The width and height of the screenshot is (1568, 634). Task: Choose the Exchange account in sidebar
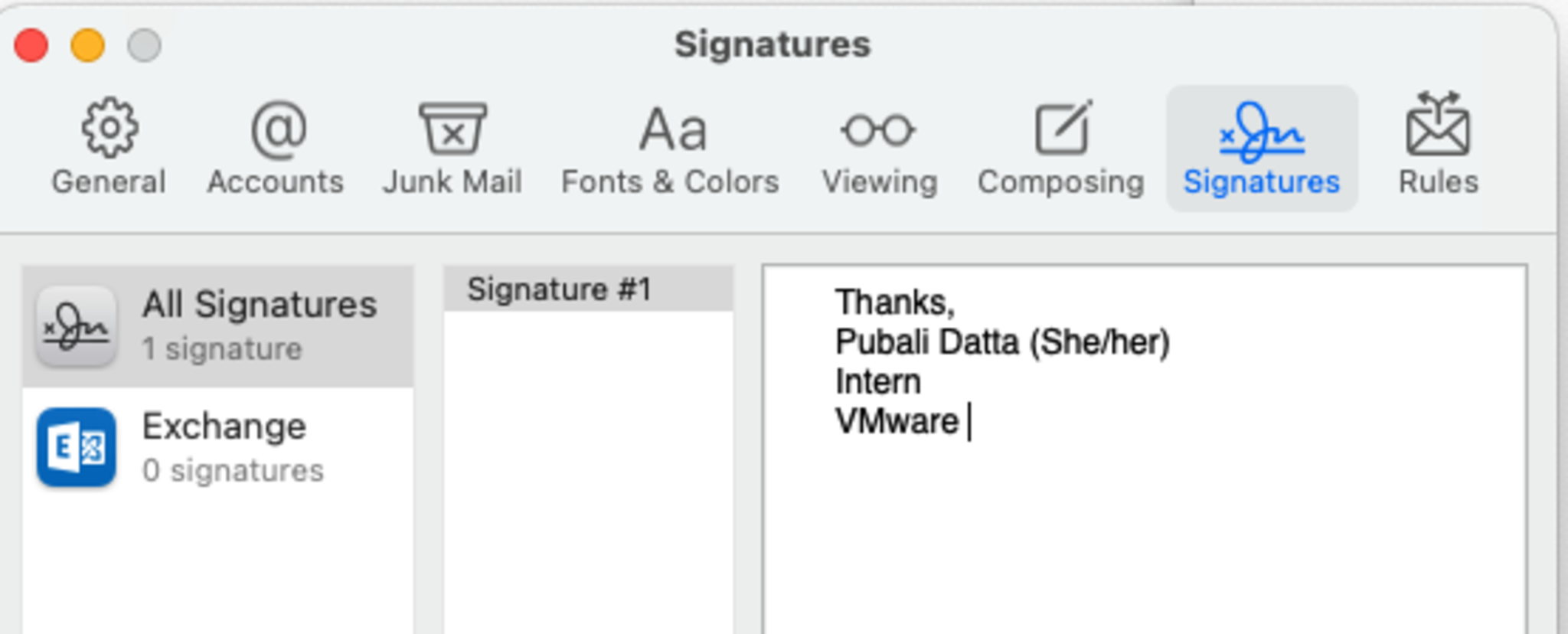(224, 446)
